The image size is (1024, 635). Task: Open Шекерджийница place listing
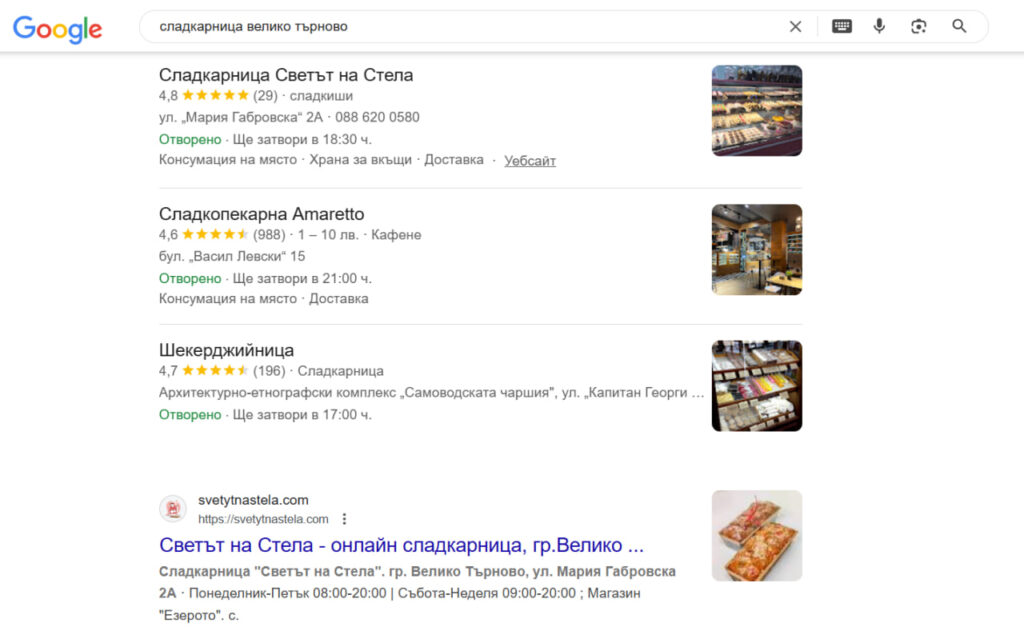(x=226, y=350)
